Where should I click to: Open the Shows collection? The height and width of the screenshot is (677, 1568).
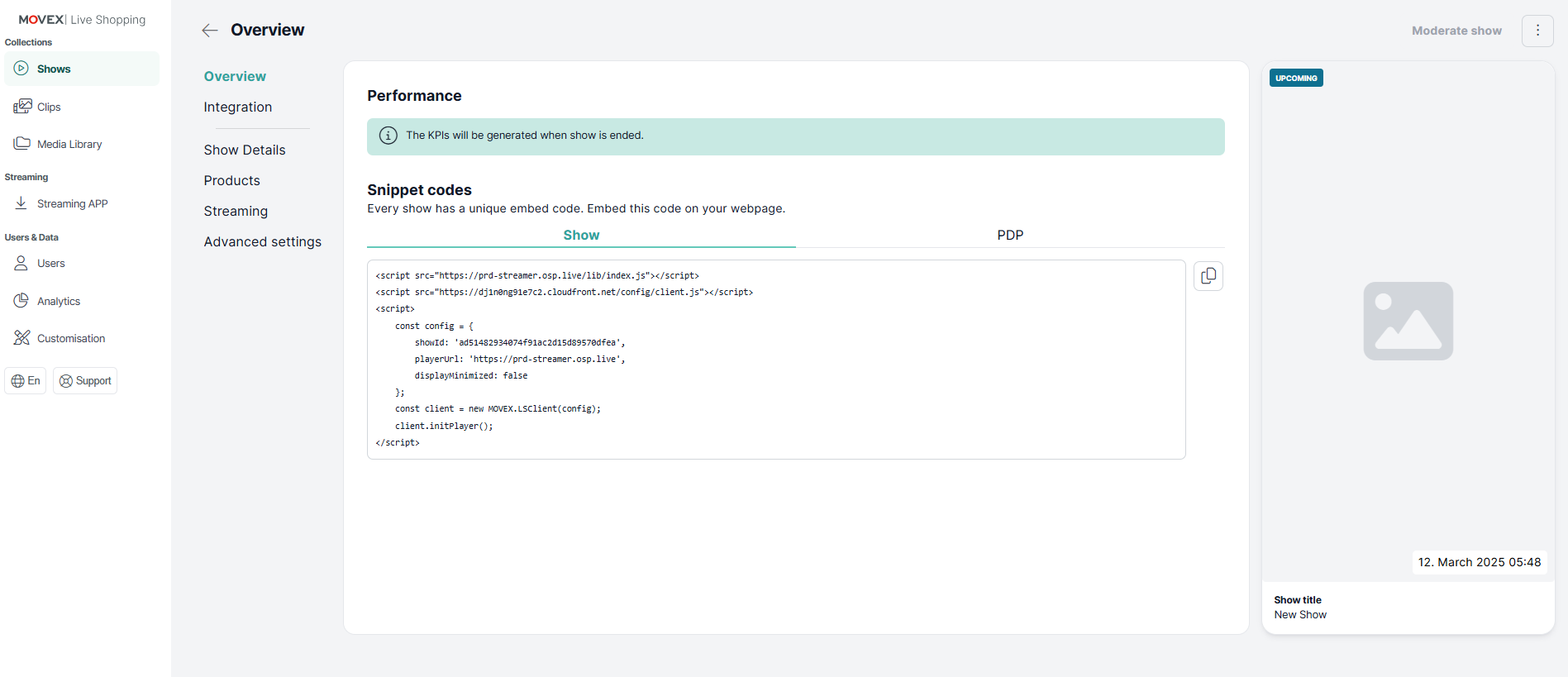[82, 69]
